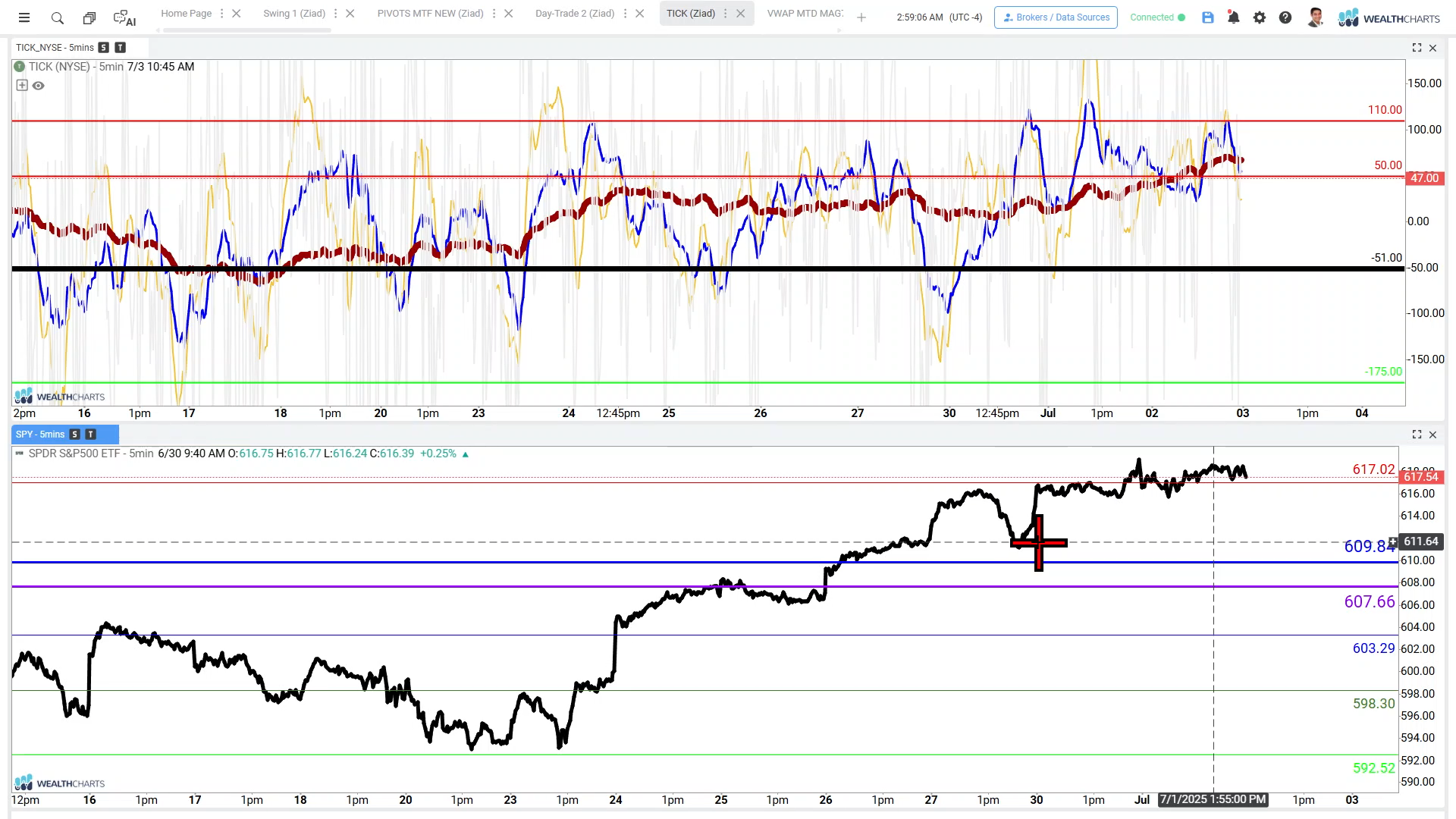Select the SPY - 5mins panel title
This screenshot has width=1456, height=819.
click(x=40, y=435)
